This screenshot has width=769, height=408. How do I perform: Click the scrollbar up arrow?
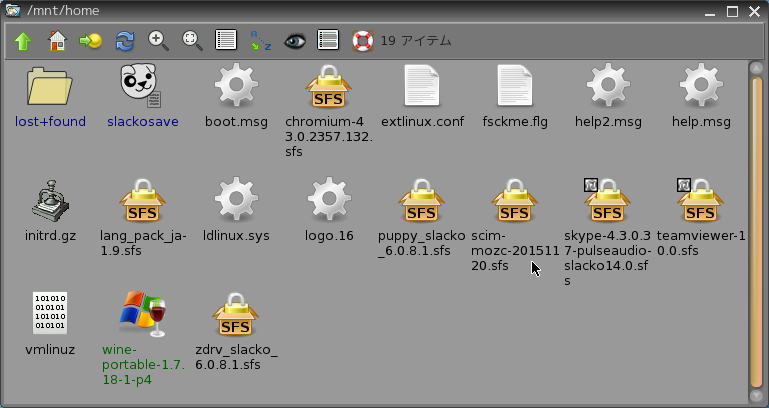tap(756, 68)
